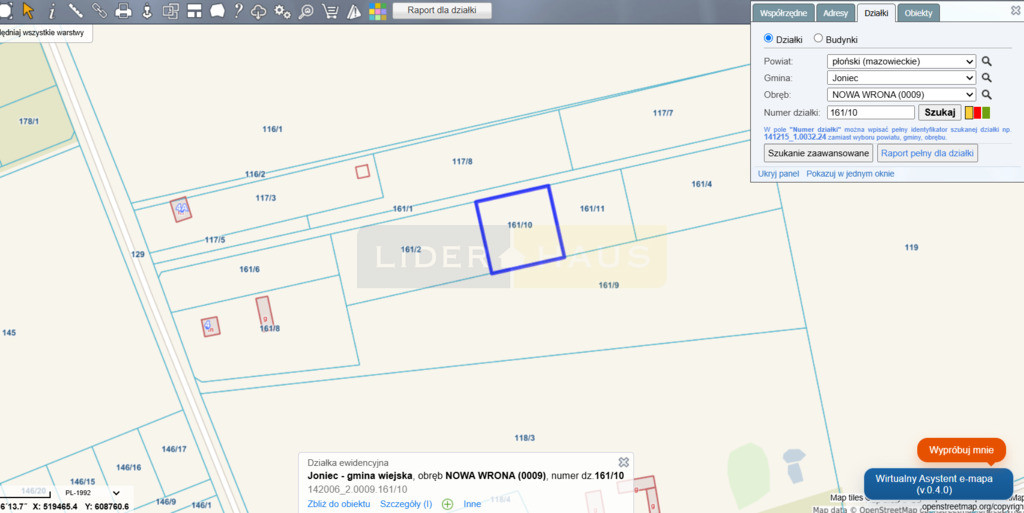This screenshot has height=513, width=1024.
Task: Click Ukryj panel link
Action: click(778, 174)
